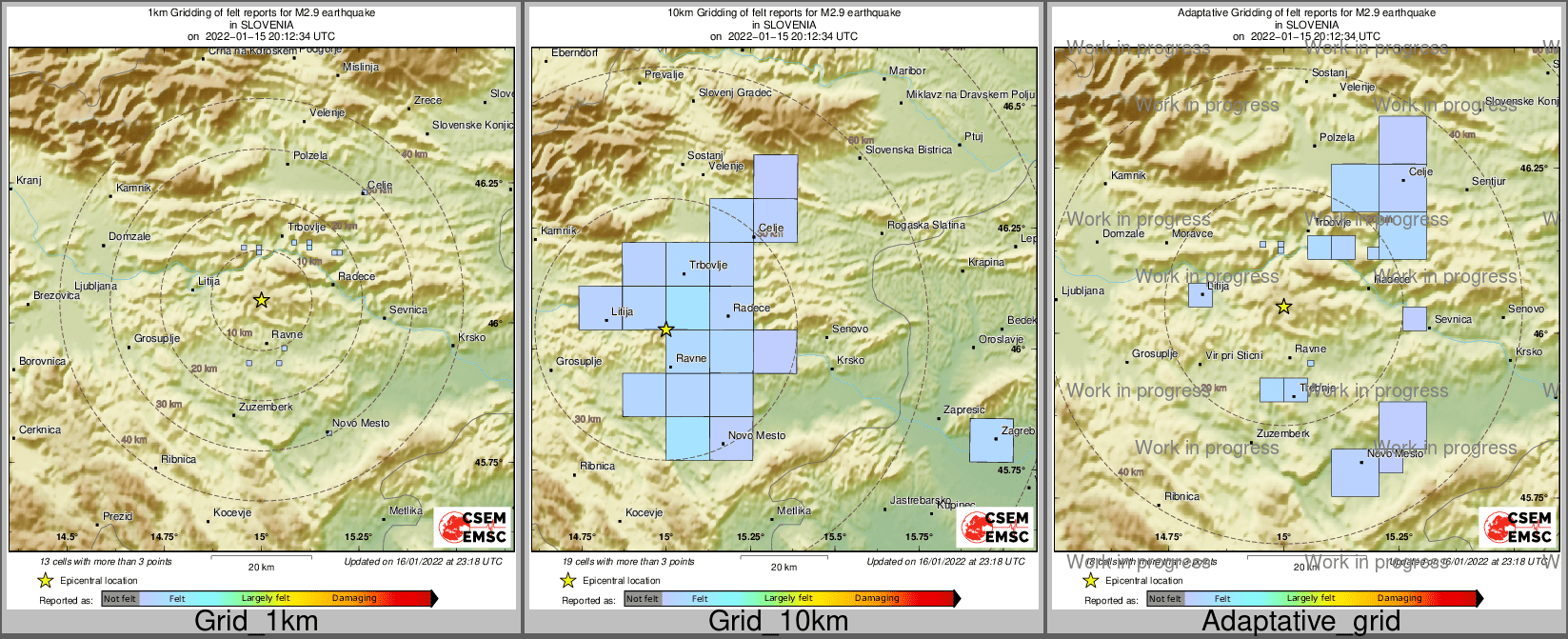This screenshot has width=1568, height=639.
Task: Click the 'Rogaska Slatina' label on the 10km map
Action: [x=926, y=225]
